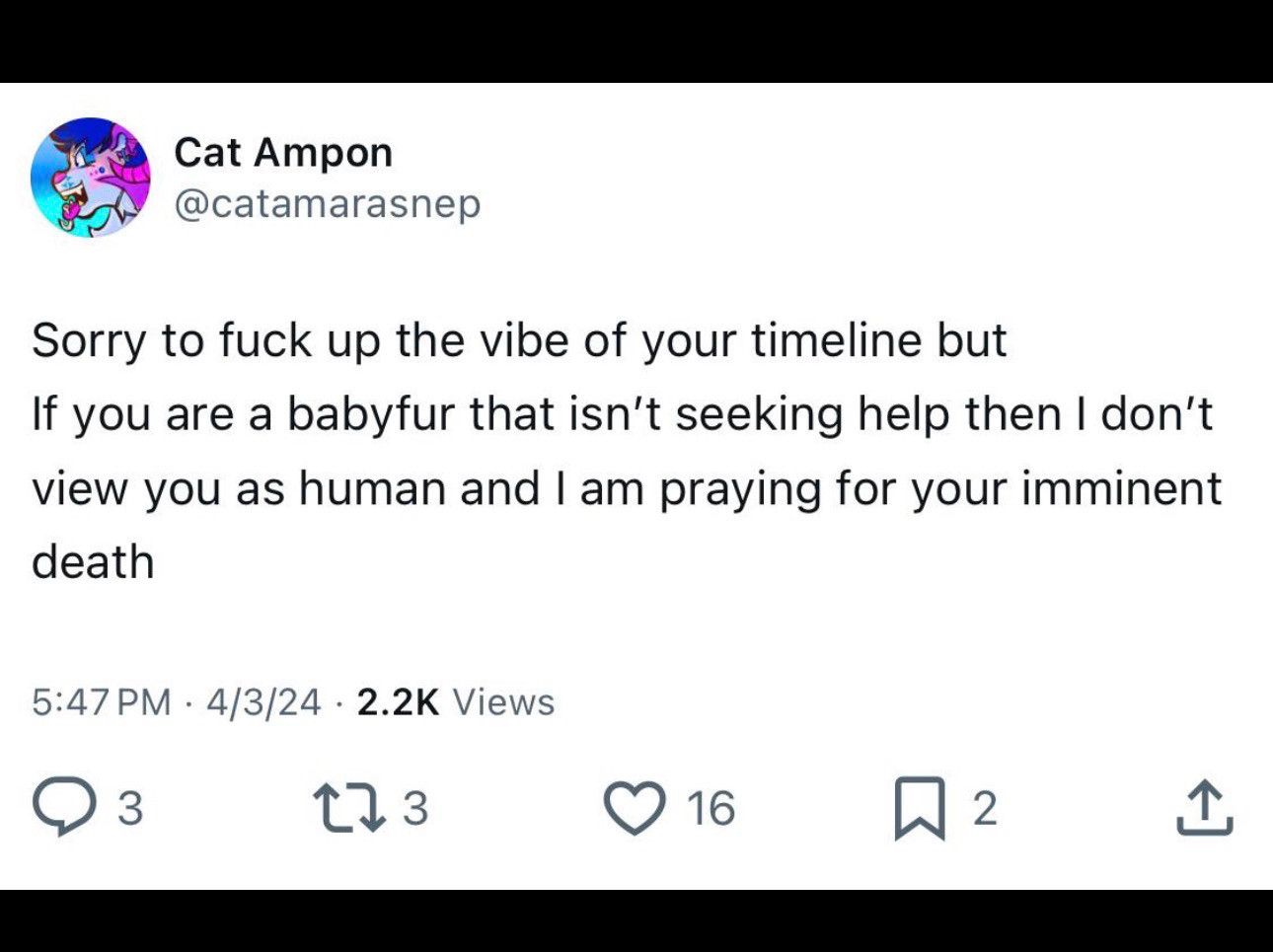Bookmark this tweet using the bookmark icon
The image size is (1273, 952).
[x=919, y=808]
